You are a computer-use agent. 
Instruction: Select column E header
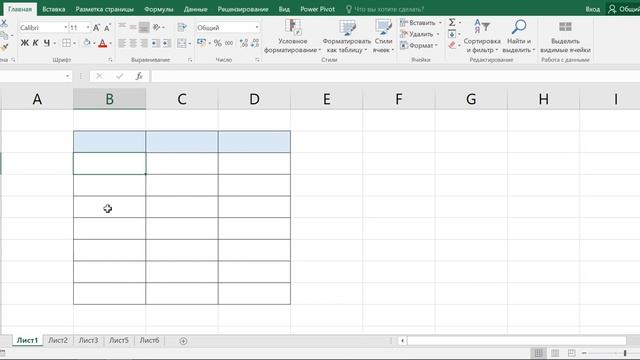pos(327,99)
